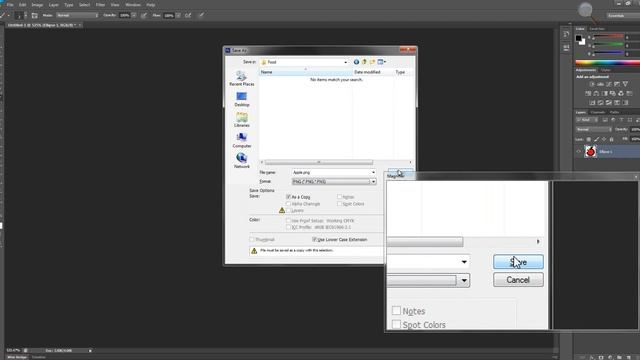
Task: Toggle Layers checkbox in Save options
Action: pyautogui.click(x=289, y=211)
